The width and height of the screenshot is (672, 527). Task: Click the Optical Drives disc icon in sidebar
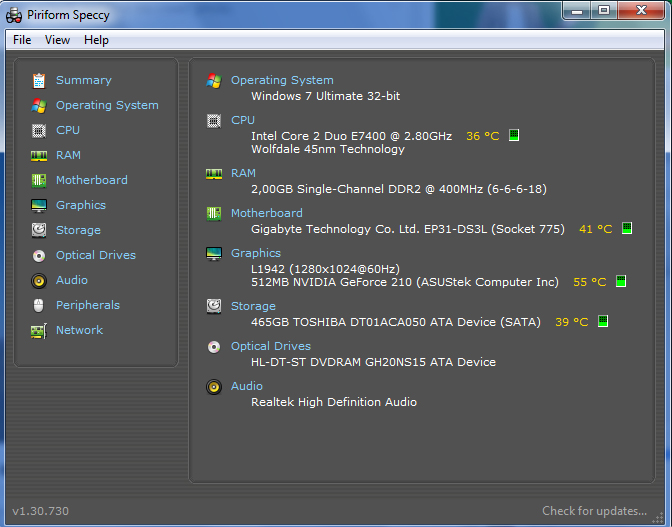point(39,256)
